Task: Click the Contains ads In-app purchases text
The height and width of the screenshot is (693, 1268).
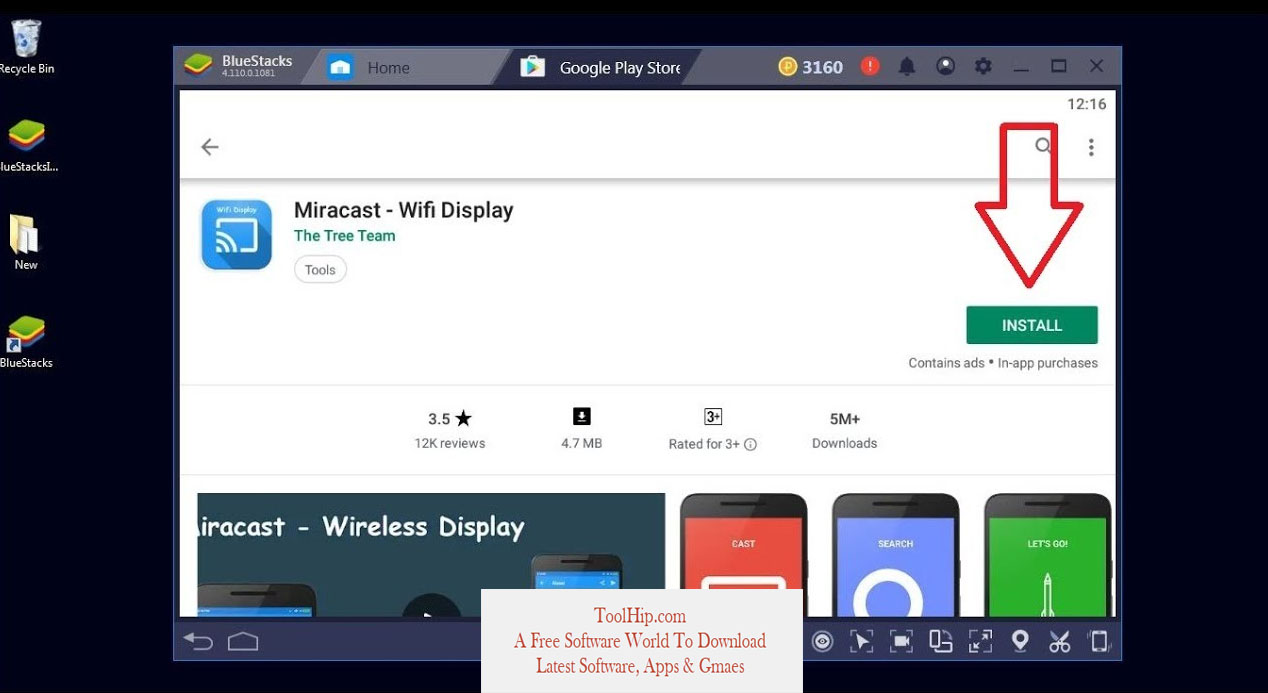Action: tap(1003, 363)
